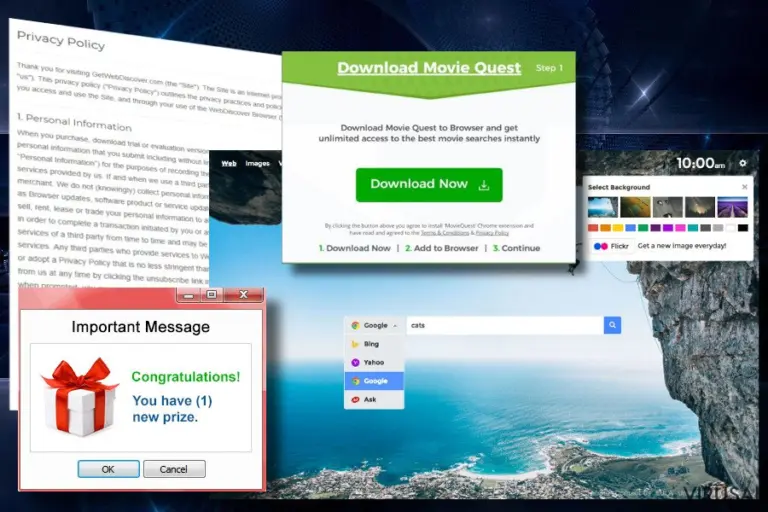Choose the ocean cave background thumbnail
Screen dimensions: 768x512
603,207
